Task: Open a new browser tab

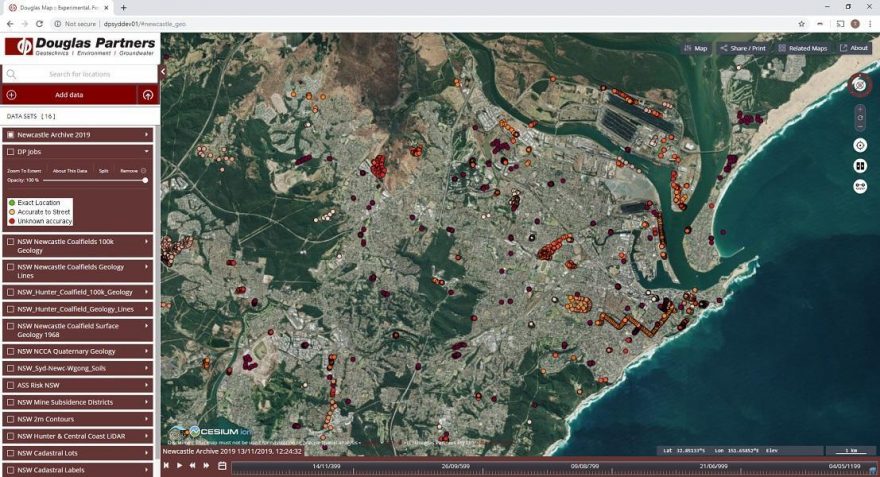Action: (x=123, y=8)
